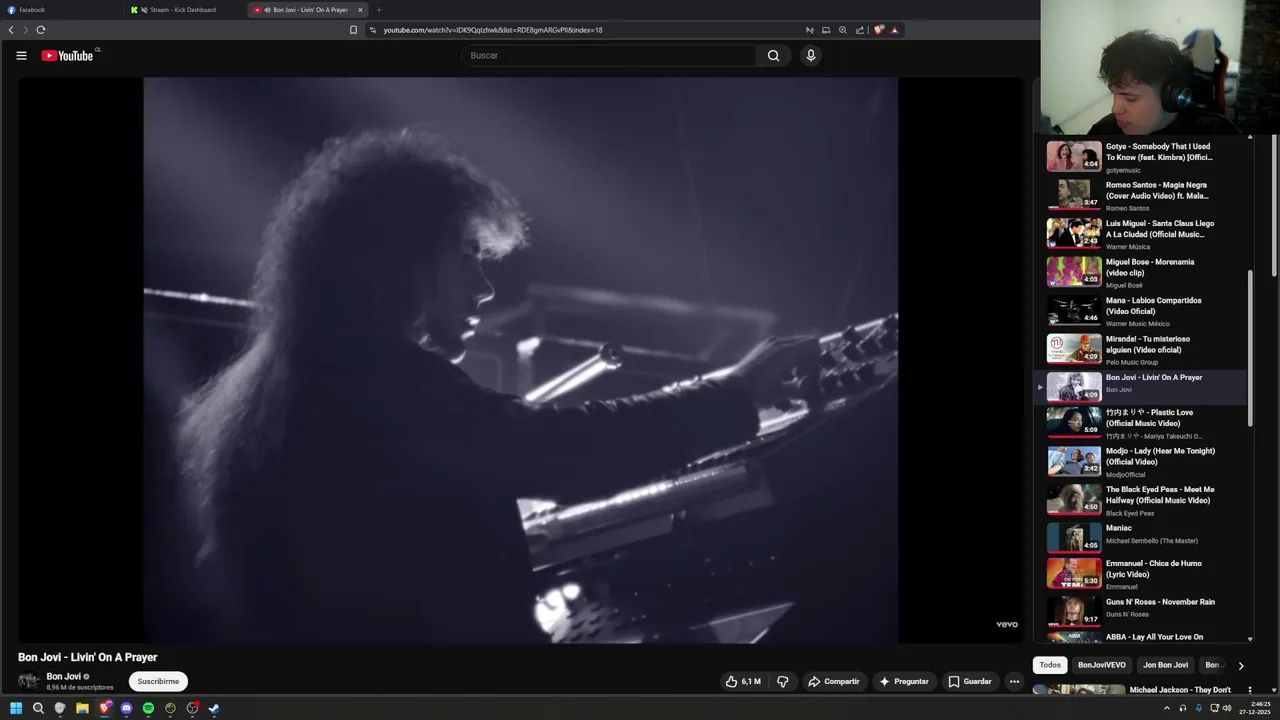Click the Brave rewards triangle icon
The width and height of the screenshot is (1280, 720).
[894, 30]
